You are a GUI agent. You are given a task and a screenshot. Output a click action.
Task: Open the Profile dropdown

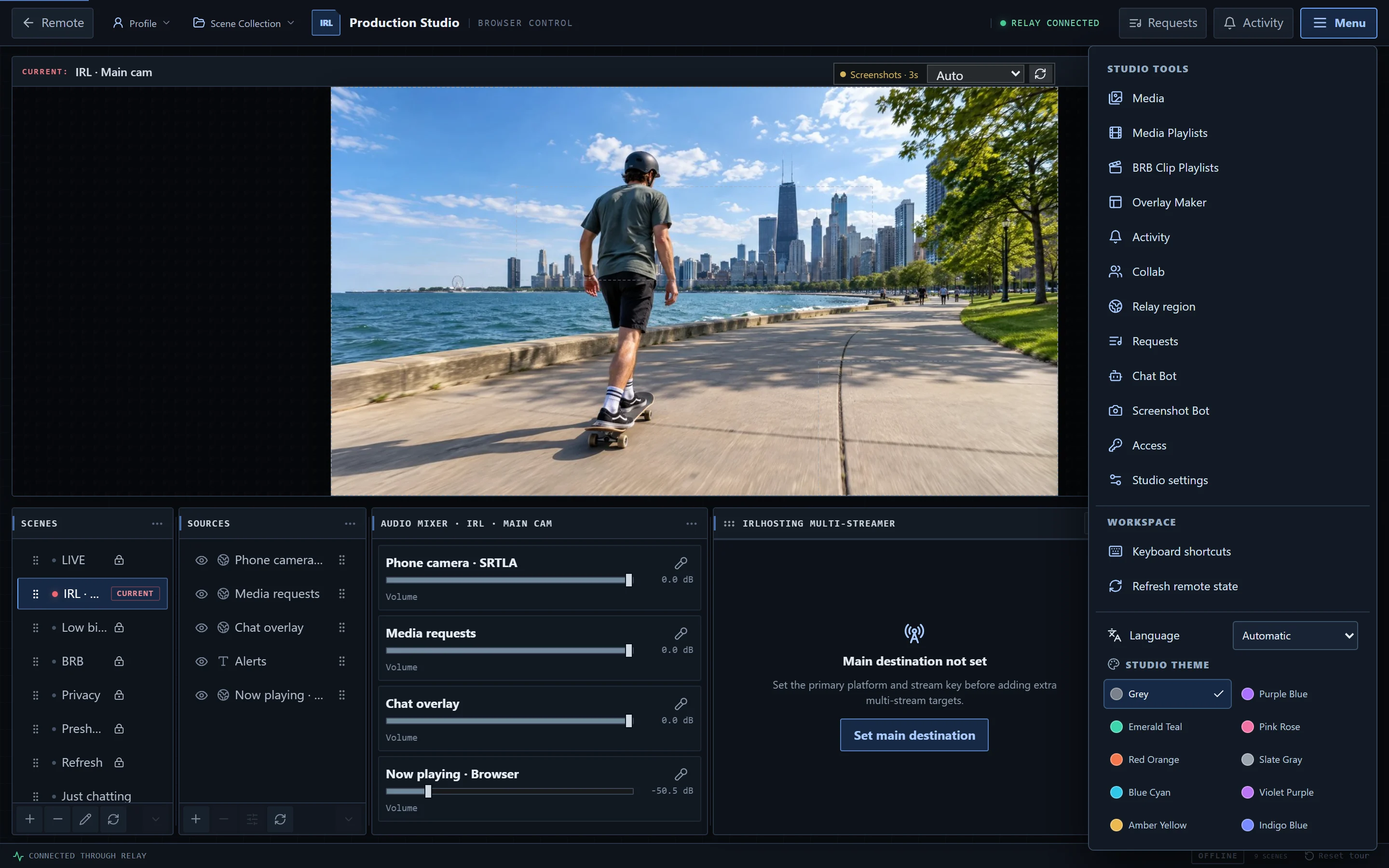[141, 23]
